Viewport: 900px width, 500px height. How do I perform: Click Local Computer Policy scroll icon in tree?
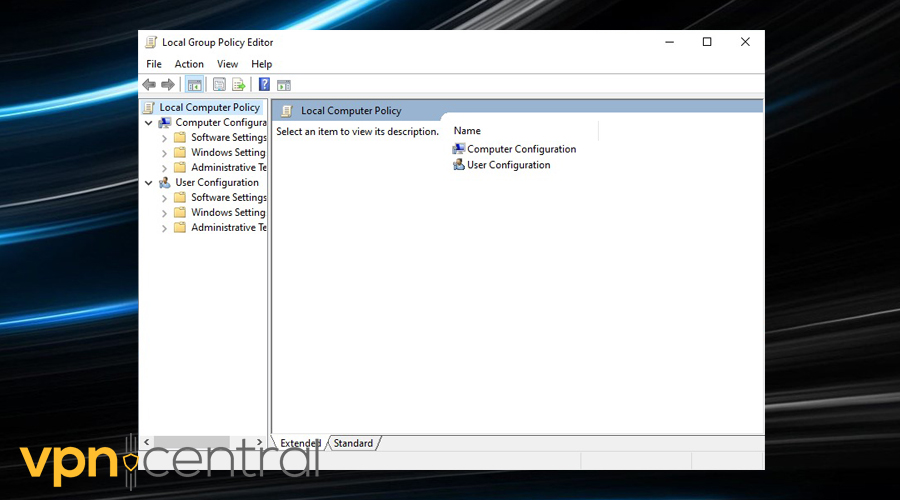149,107
